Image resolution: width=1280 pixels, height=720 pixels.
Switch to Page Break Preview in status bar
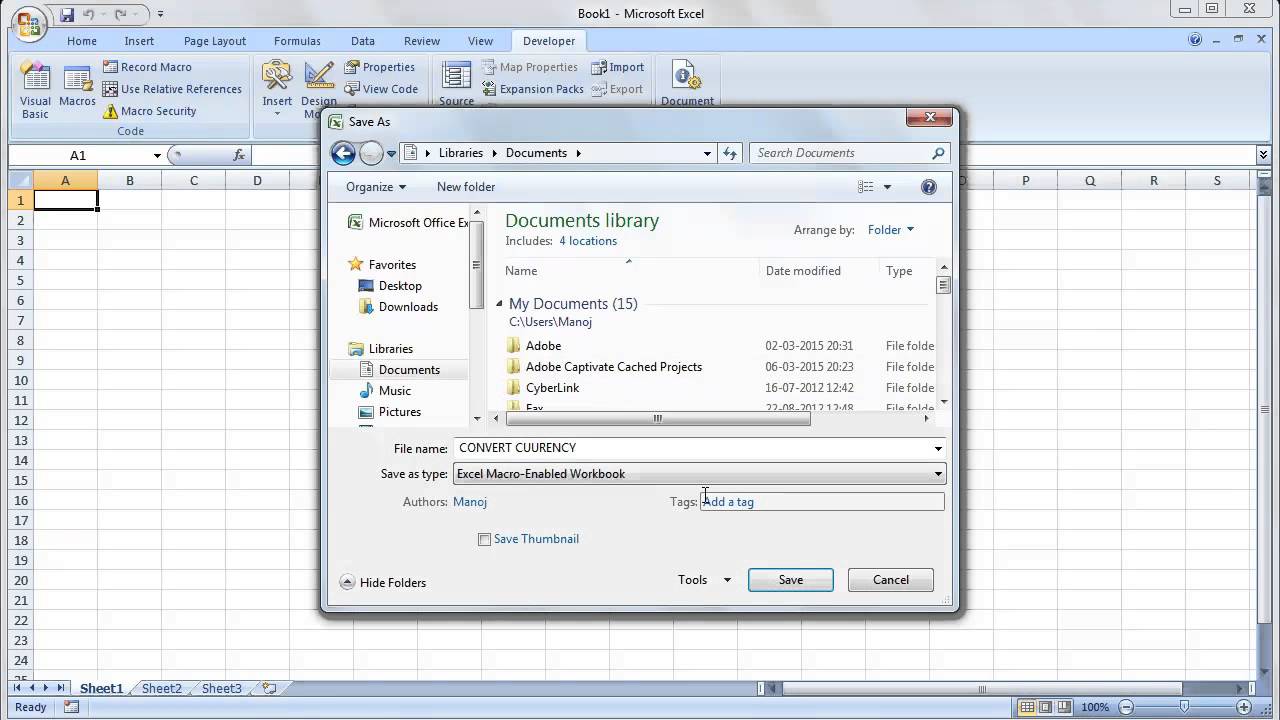click(1064, 707)
